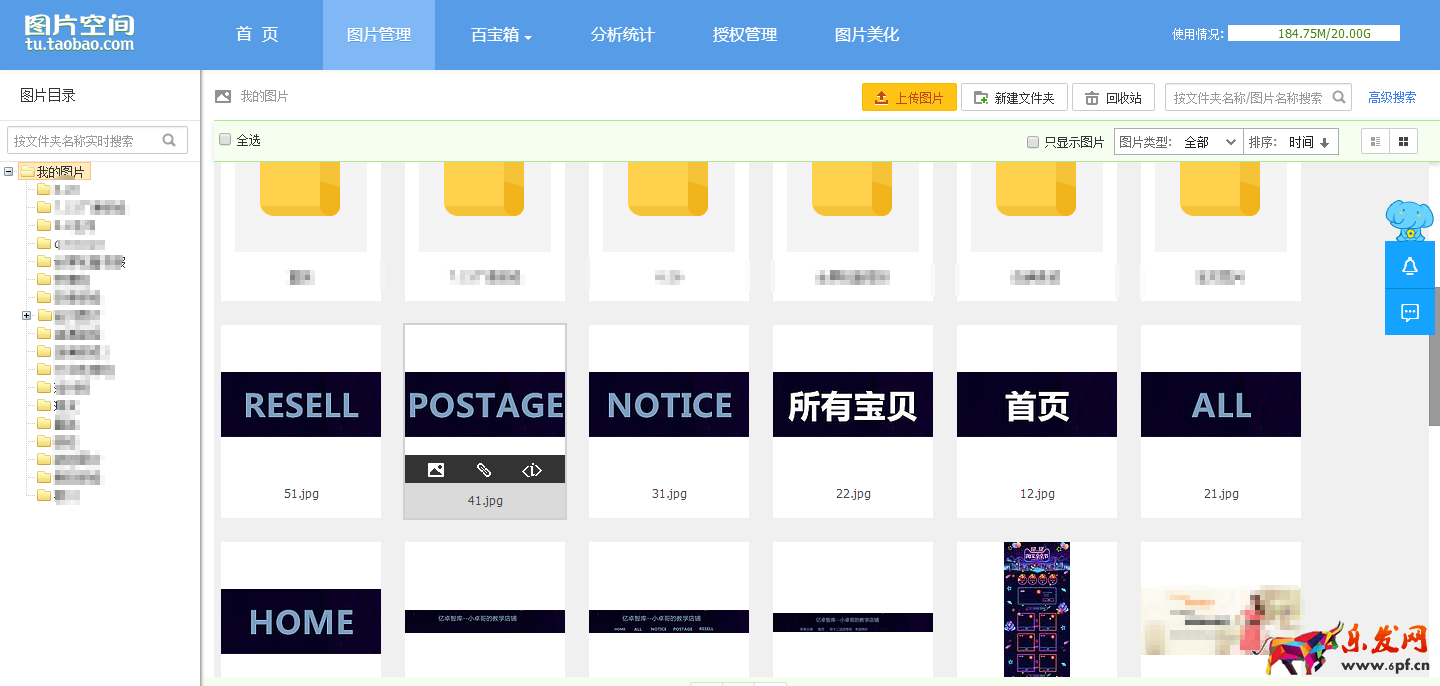
Task: Check the 全选 select-all checkbox
Action: 226,140
